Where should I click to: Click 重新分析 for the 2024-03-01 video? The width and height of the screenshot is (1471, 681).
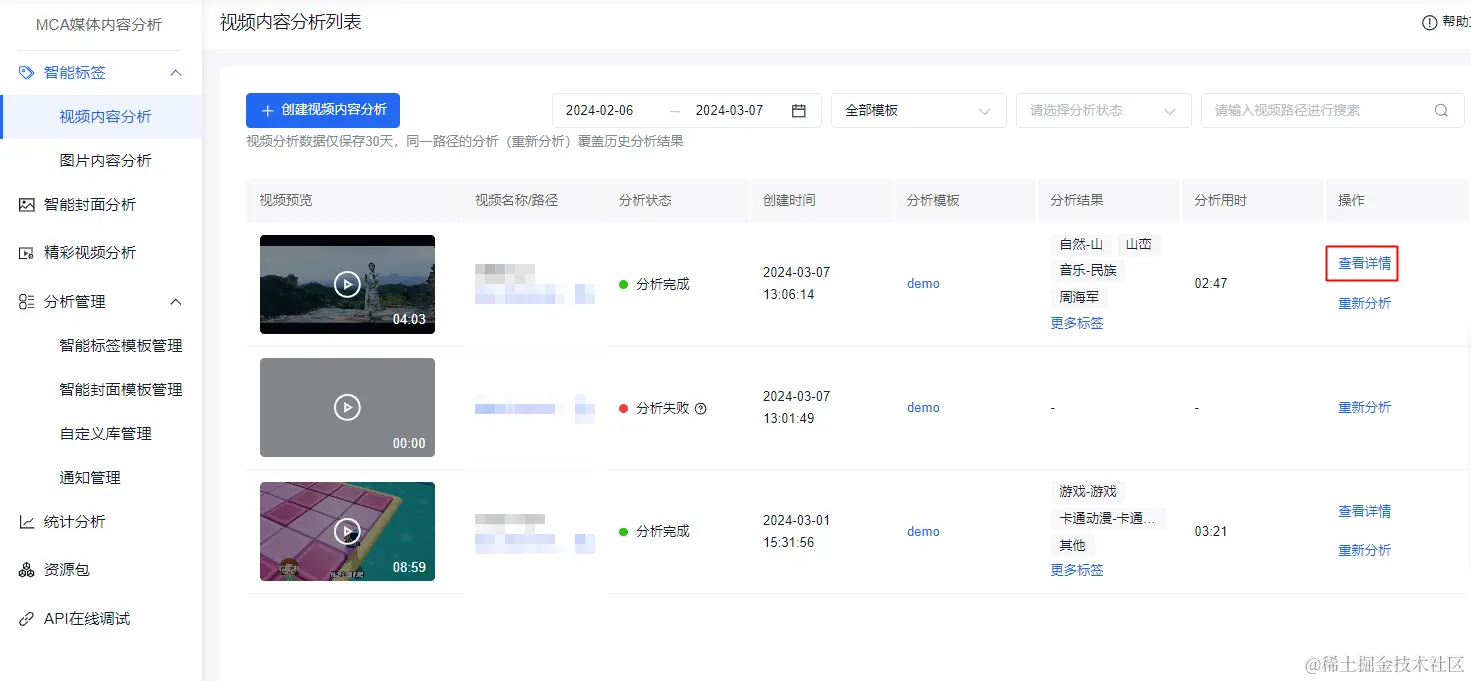click(1364, 551)
